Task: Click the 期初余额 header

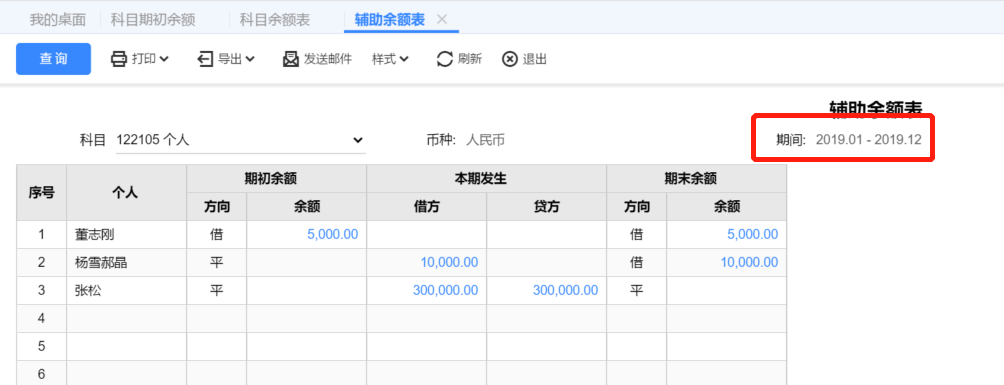Action: (x=277, y=179)
